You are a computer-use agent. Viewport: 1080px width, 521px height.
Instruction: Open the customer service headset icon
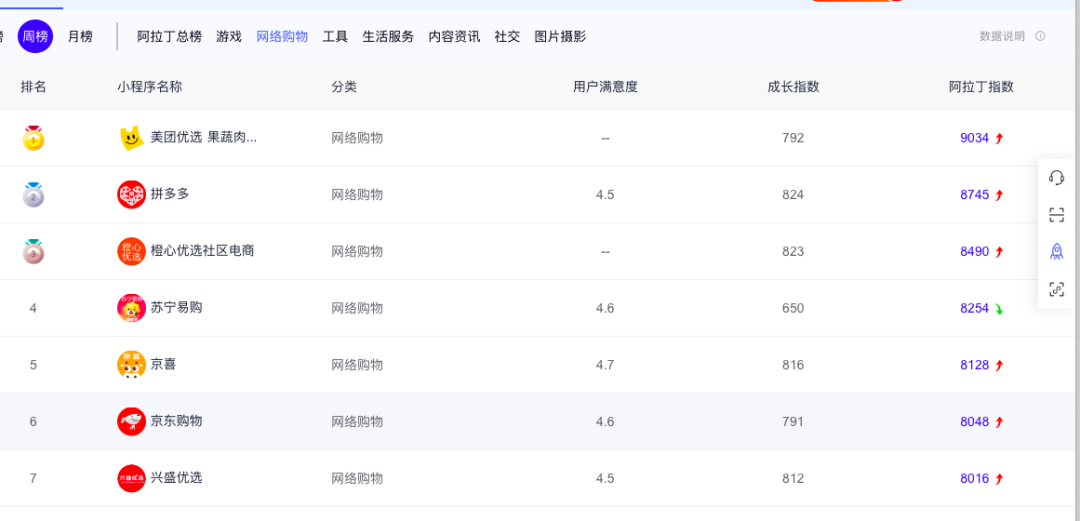1056,178
